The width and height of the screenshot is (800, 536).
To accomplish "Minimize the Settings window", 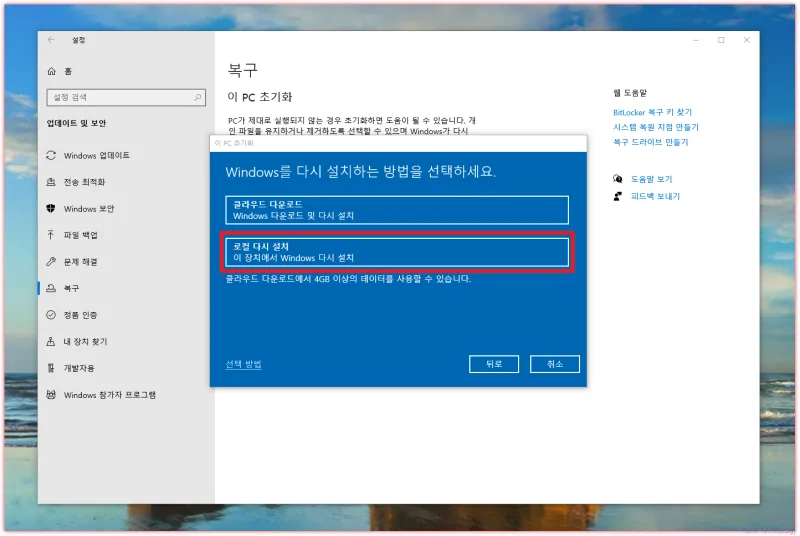I will 695,40.
